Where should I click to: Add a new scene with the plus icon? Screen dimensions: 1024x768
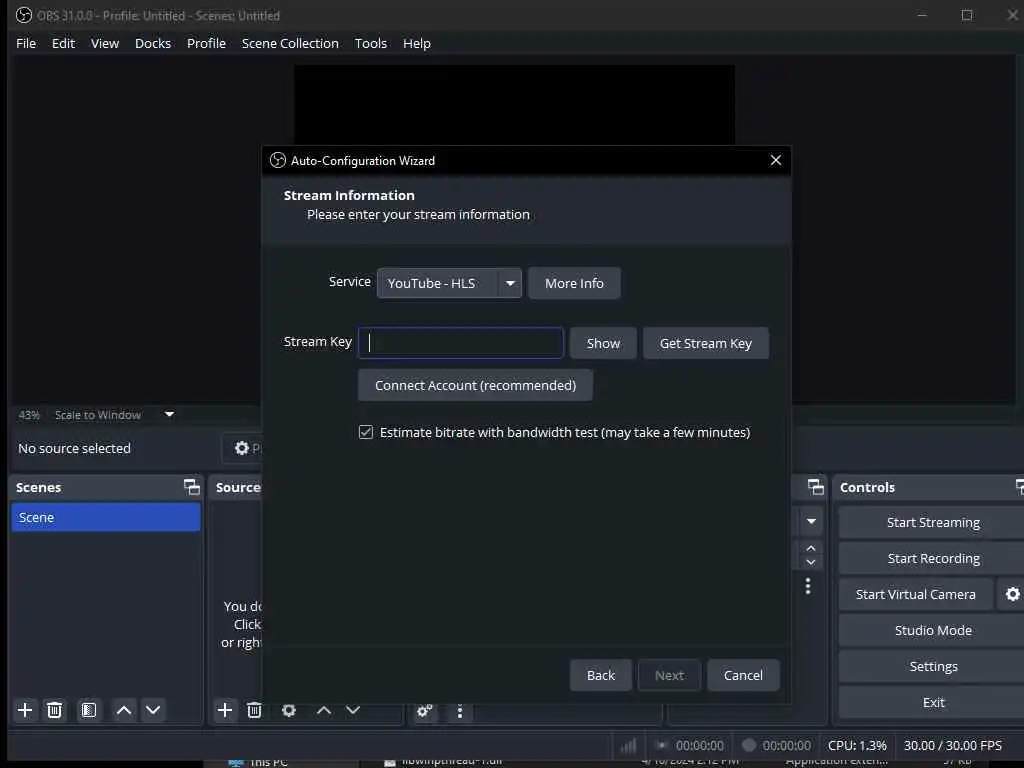pos(25,710)
